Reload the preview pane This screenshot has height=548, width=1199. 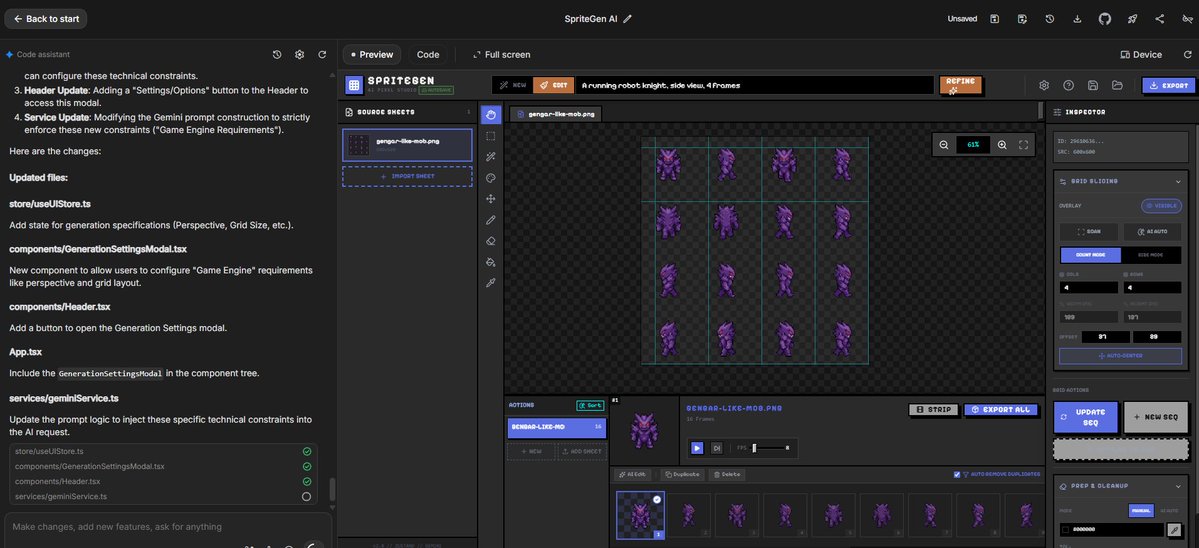(x=1188, y=55)
